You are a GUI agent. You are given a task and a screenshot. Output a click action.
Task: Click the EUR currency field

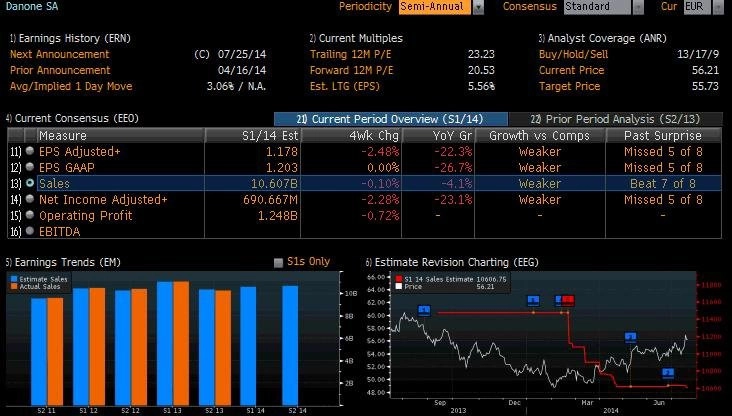[x=697, y=7]
